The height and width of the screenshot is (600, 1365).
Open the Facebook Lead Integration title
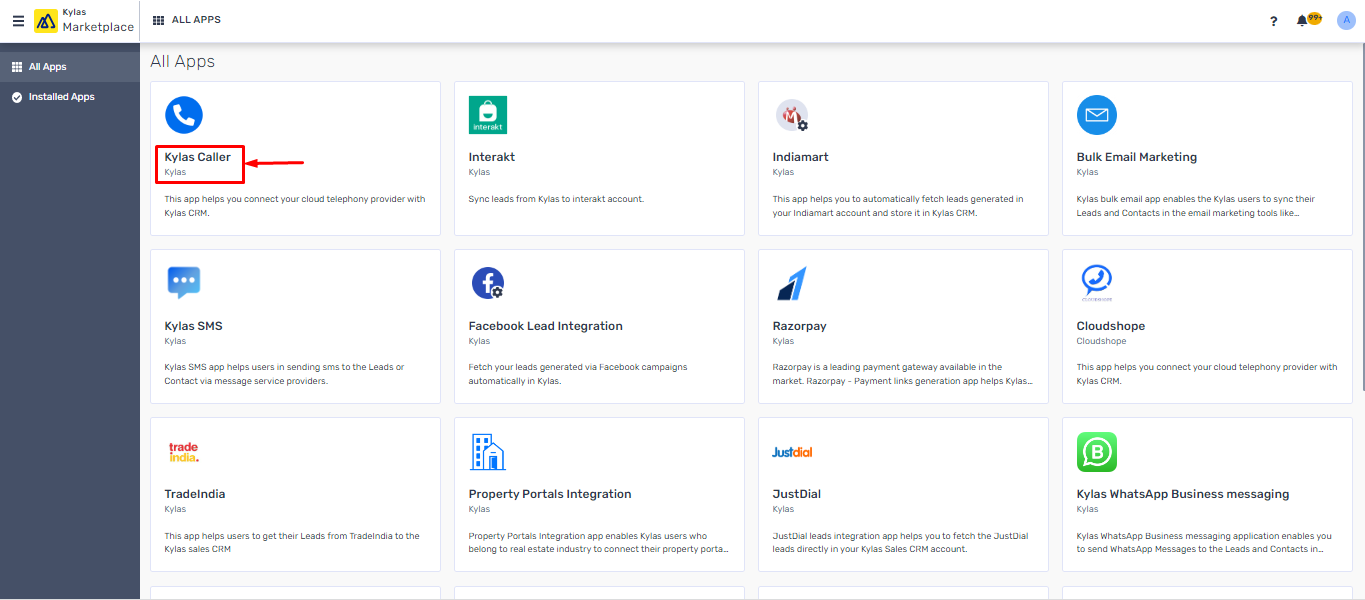(546, 326)
